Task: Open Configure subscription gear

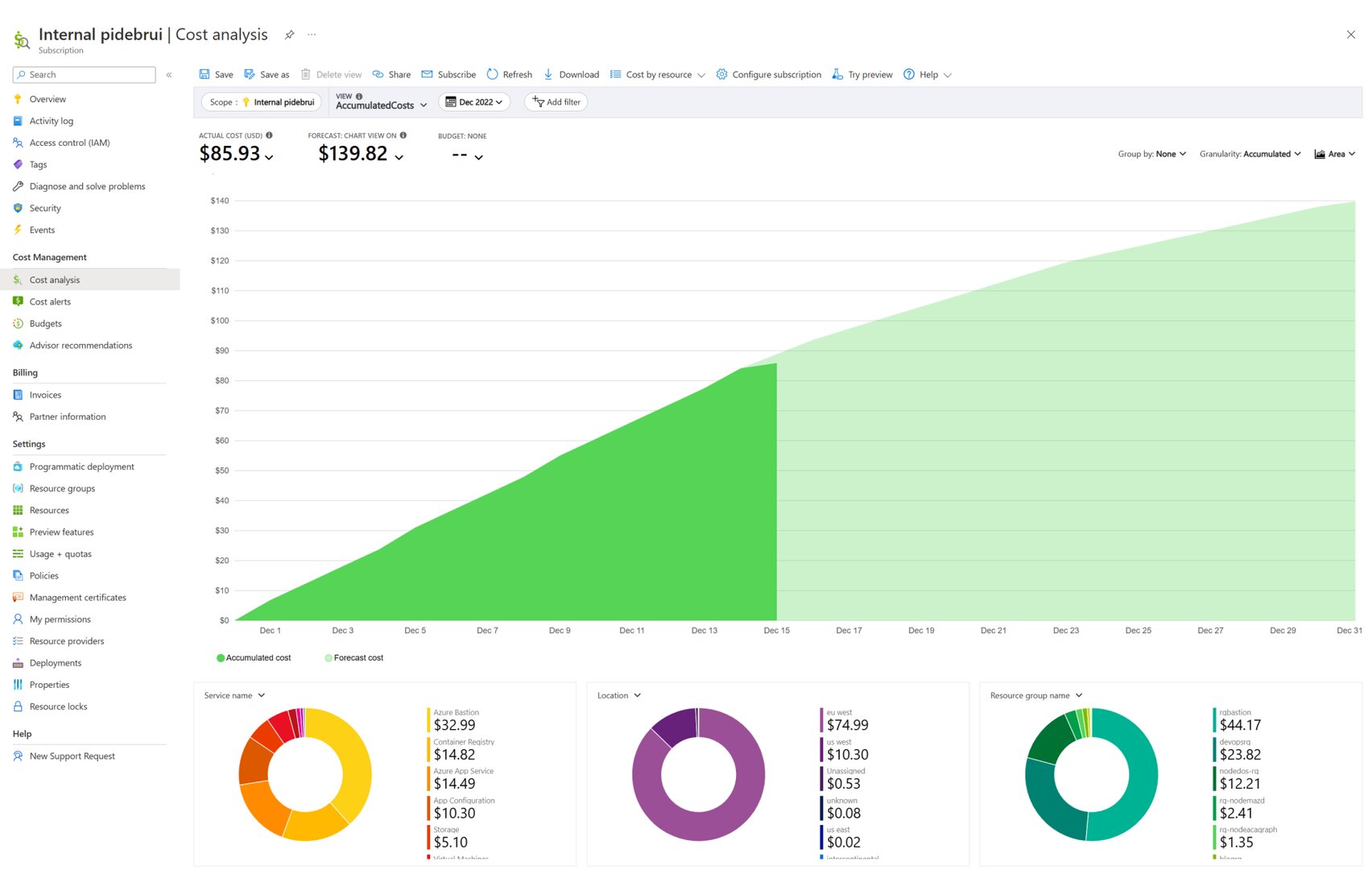Action: (721, 74)
